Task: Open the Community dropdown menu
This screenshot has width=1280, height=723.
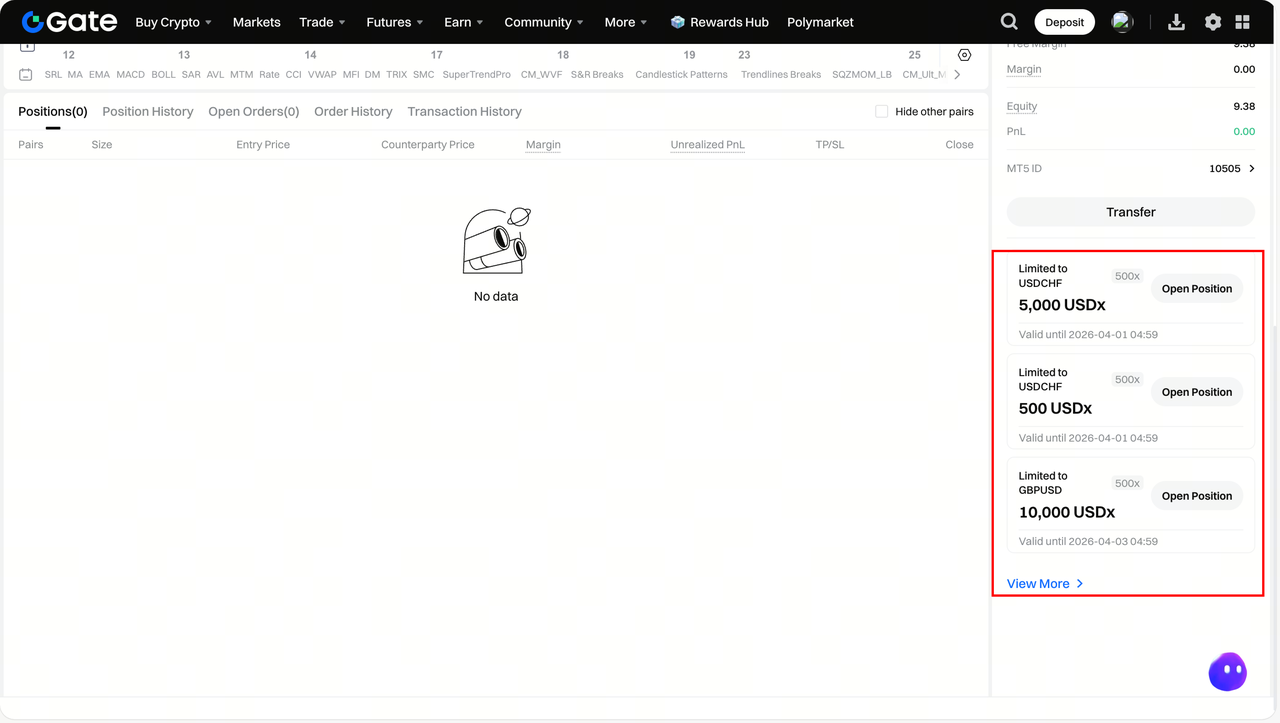Action: (x=543, y=22)
